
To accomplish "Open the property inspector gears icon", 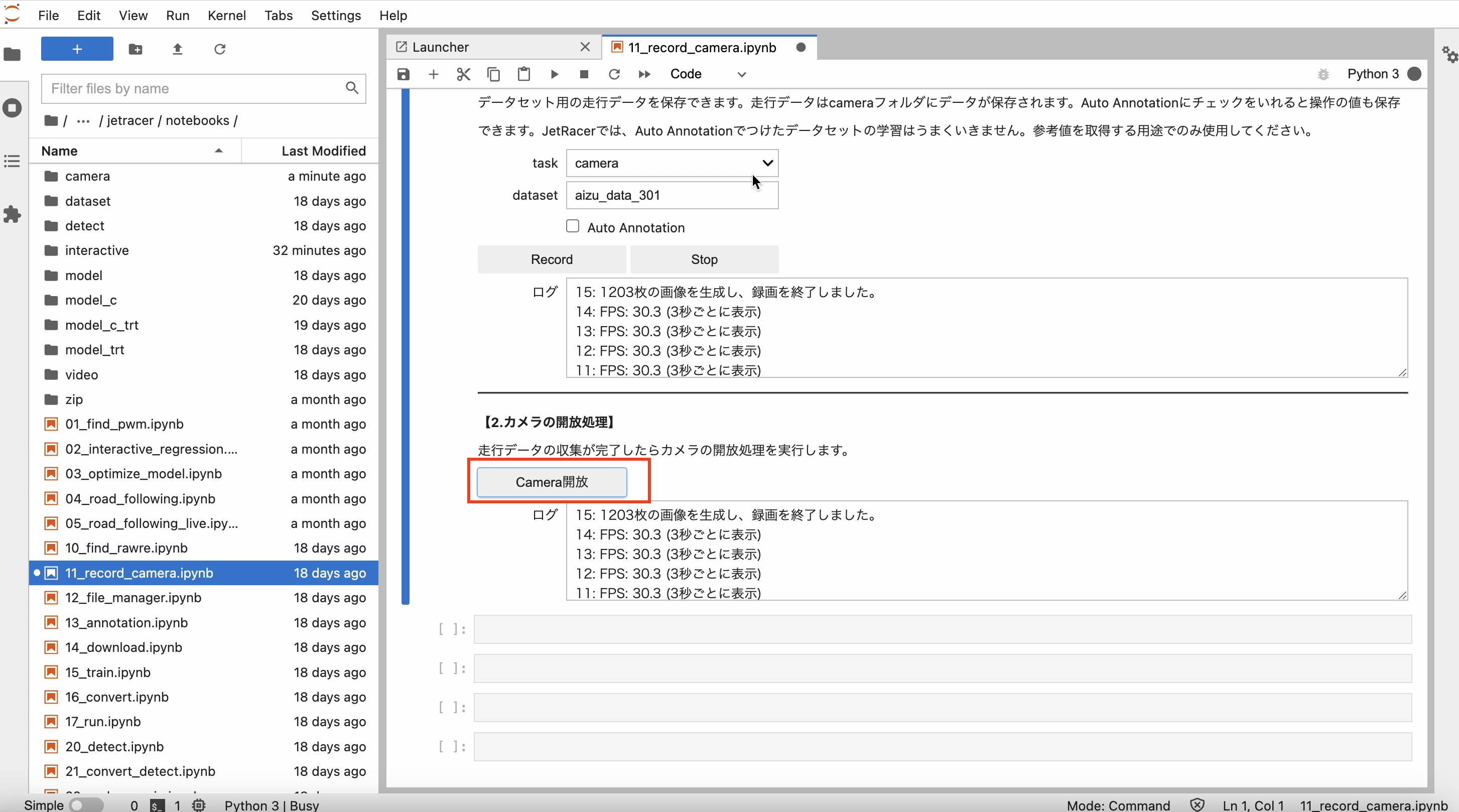I will click(x=1449, y=55).
